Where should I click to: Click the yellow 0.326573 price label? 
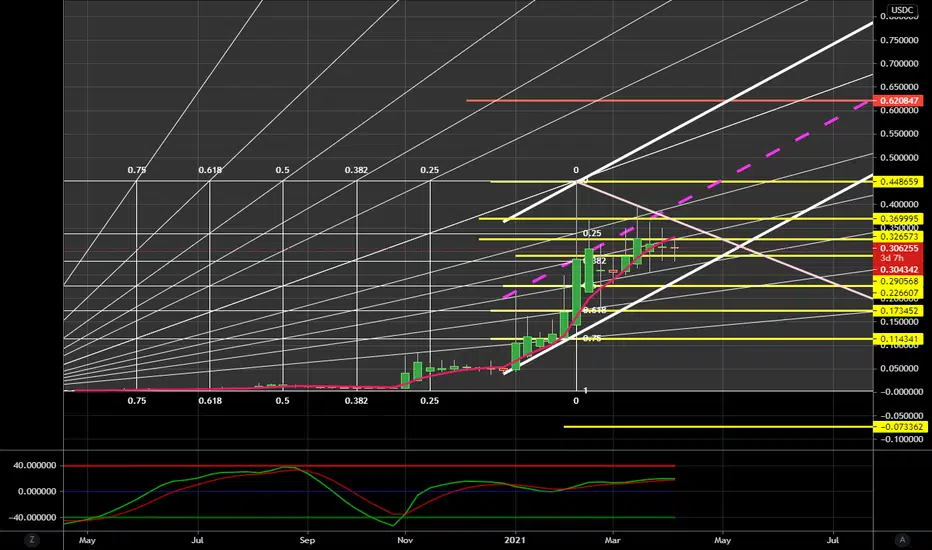pyautogui.click(x=898, y=237)
